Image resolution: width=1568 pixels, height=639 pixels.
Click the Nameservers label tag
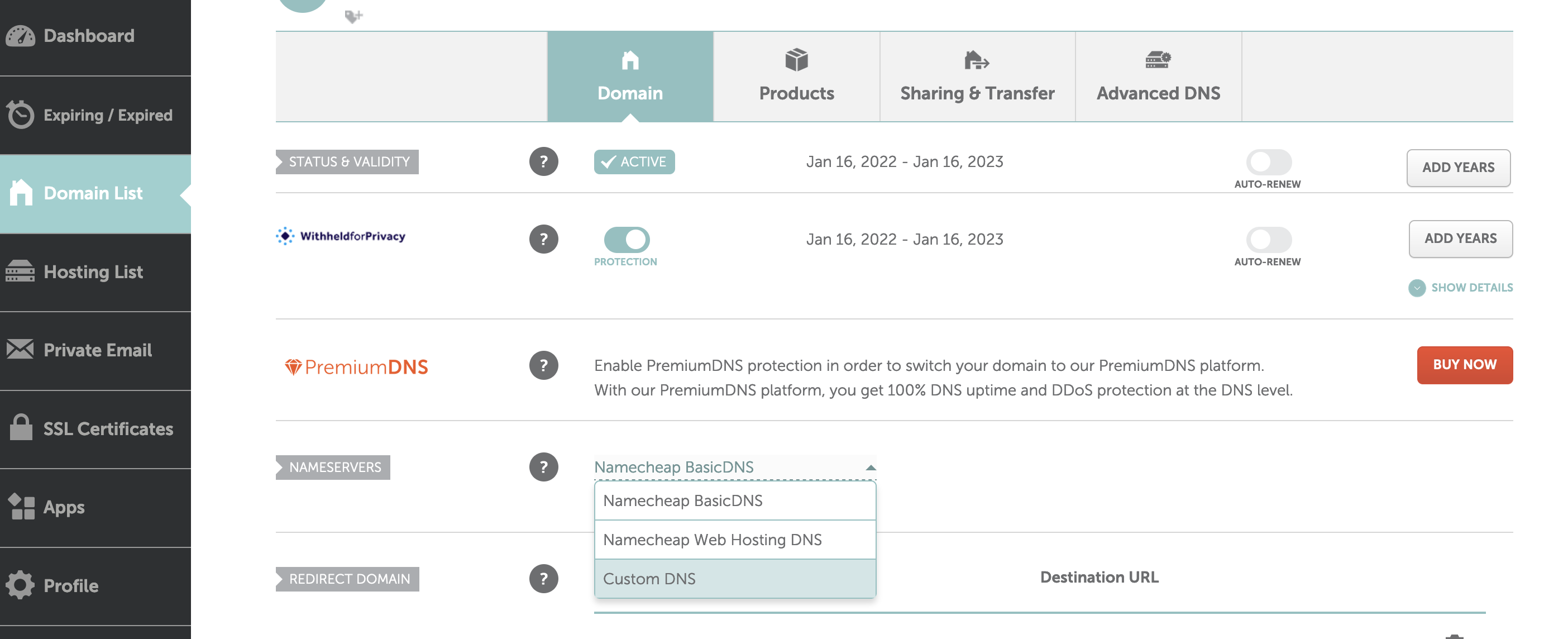point(332,467)
